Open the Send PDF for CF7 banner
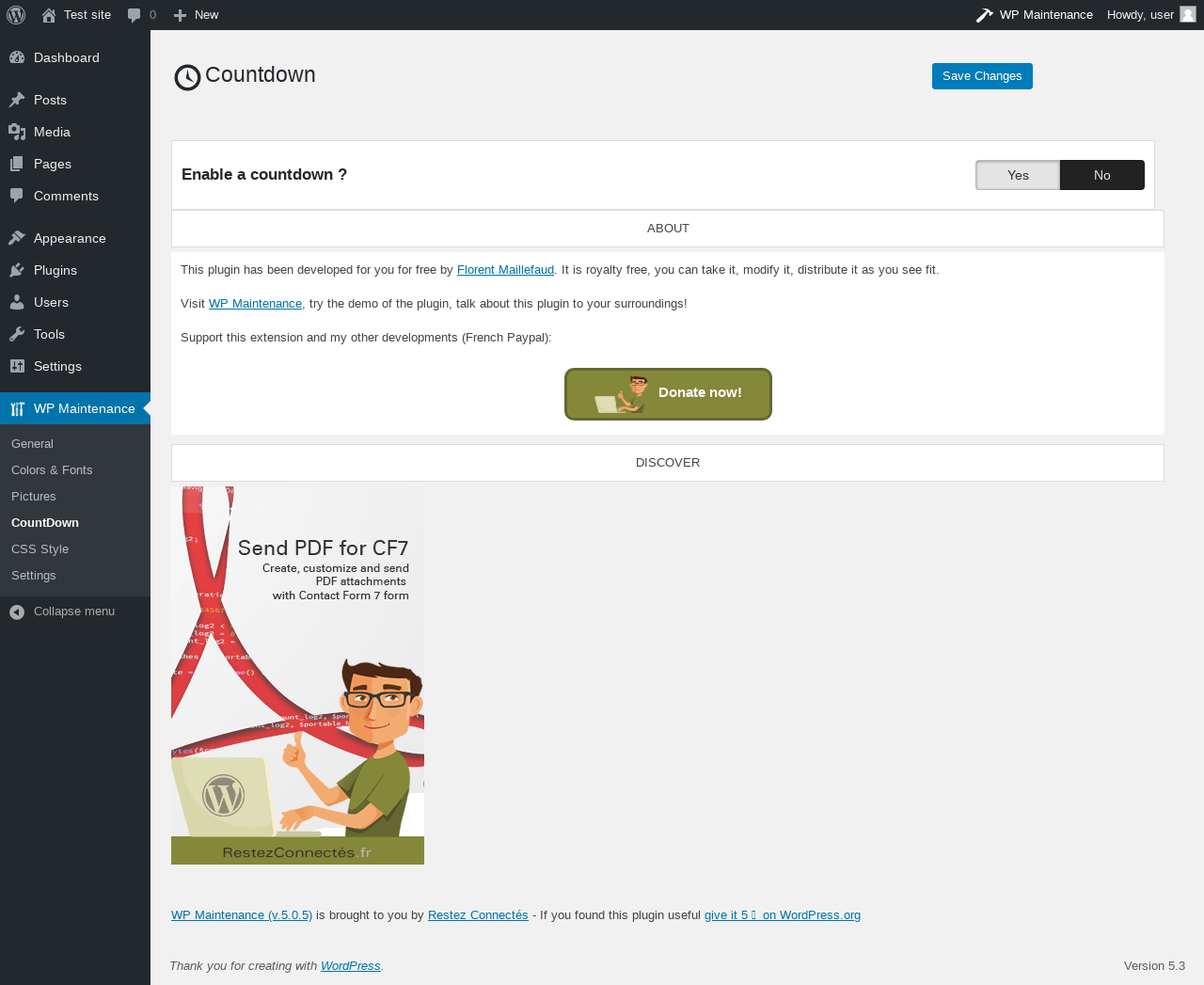This screenshot has height=985, width=1204. pos(297,675)
